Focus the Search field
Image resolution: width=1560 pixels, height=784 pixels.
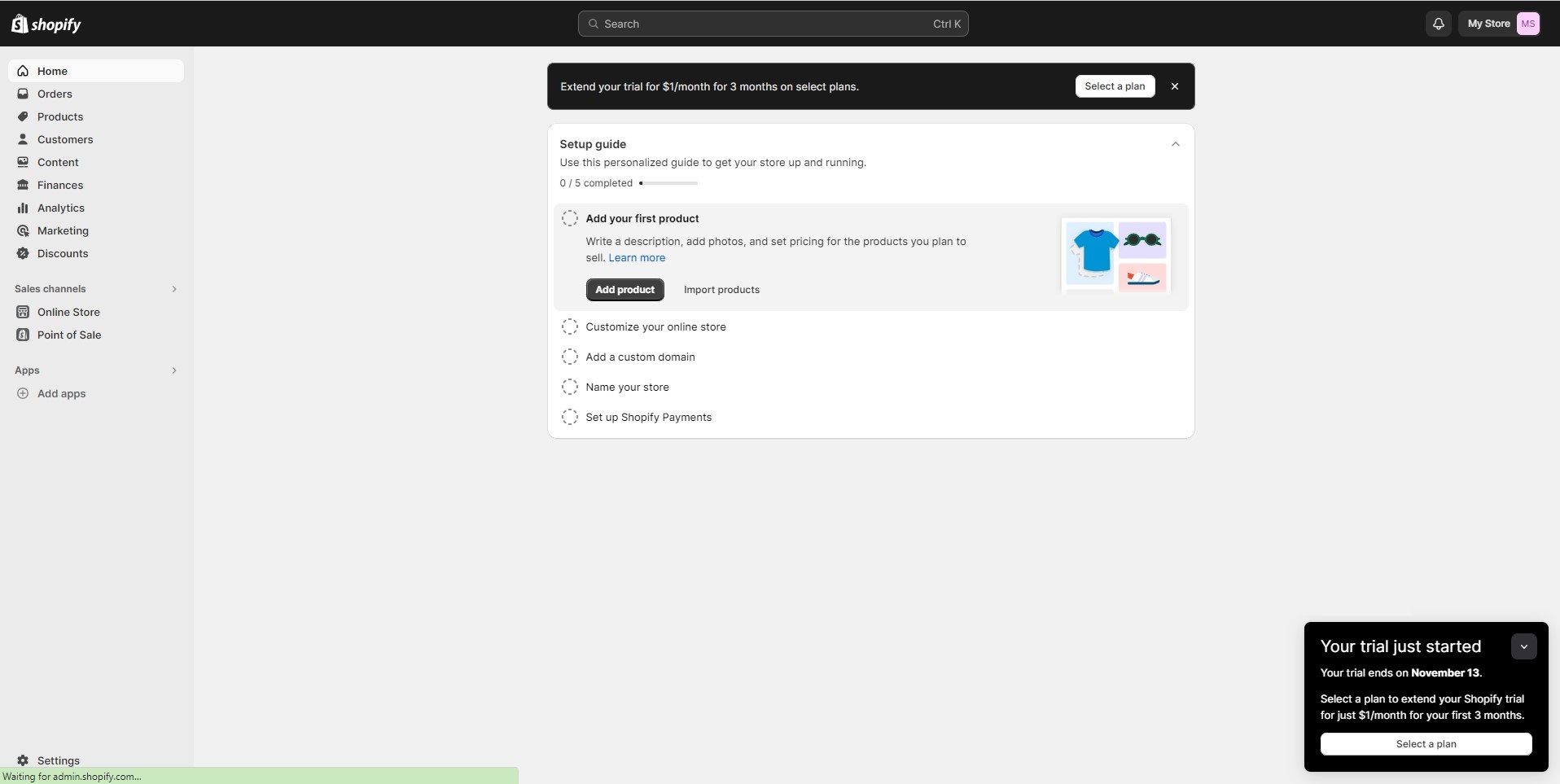pos(773,24)
